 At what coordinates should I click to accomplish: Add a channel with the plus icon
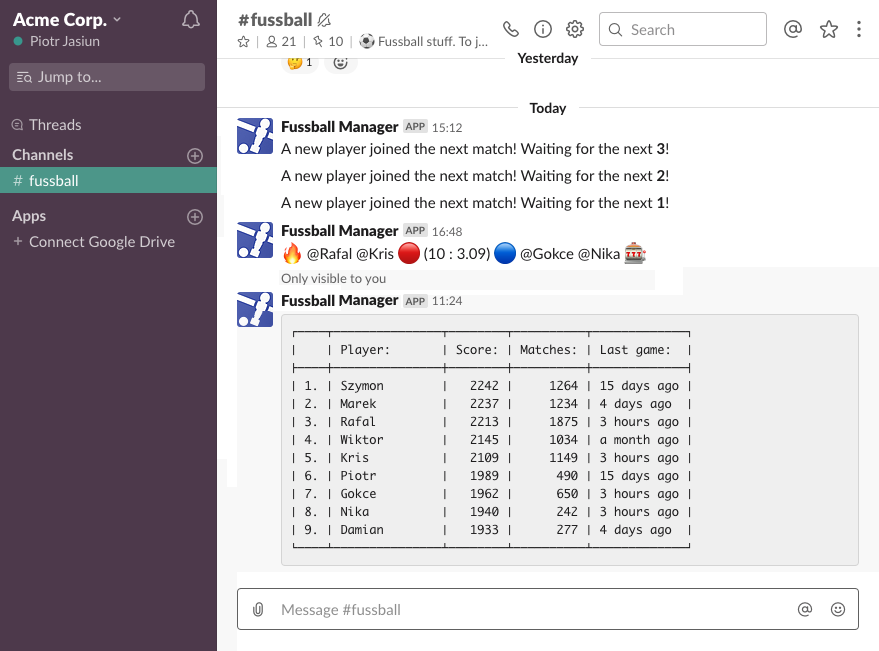(x=195, y=156)
